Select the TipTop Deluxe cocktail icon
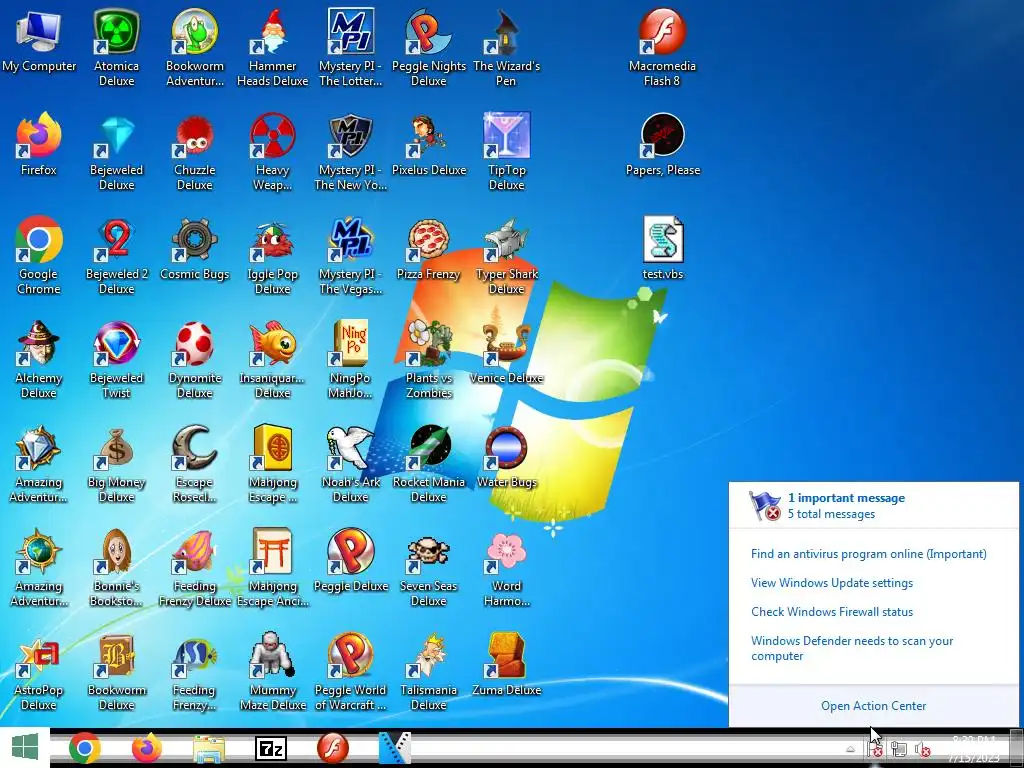Image resolution: width=1024 pixels, height=768 pixels. [506, 135]
